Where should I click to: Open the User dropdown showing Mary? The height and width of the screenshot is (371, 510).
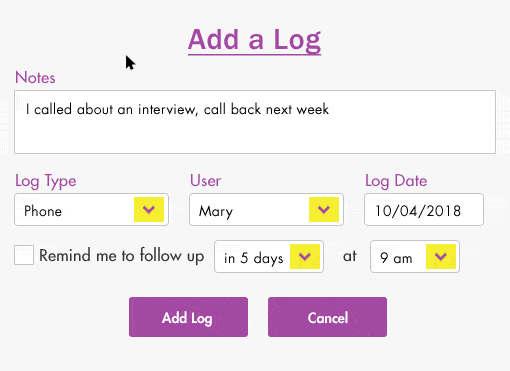pyautogui.click(x=266, y=210)
